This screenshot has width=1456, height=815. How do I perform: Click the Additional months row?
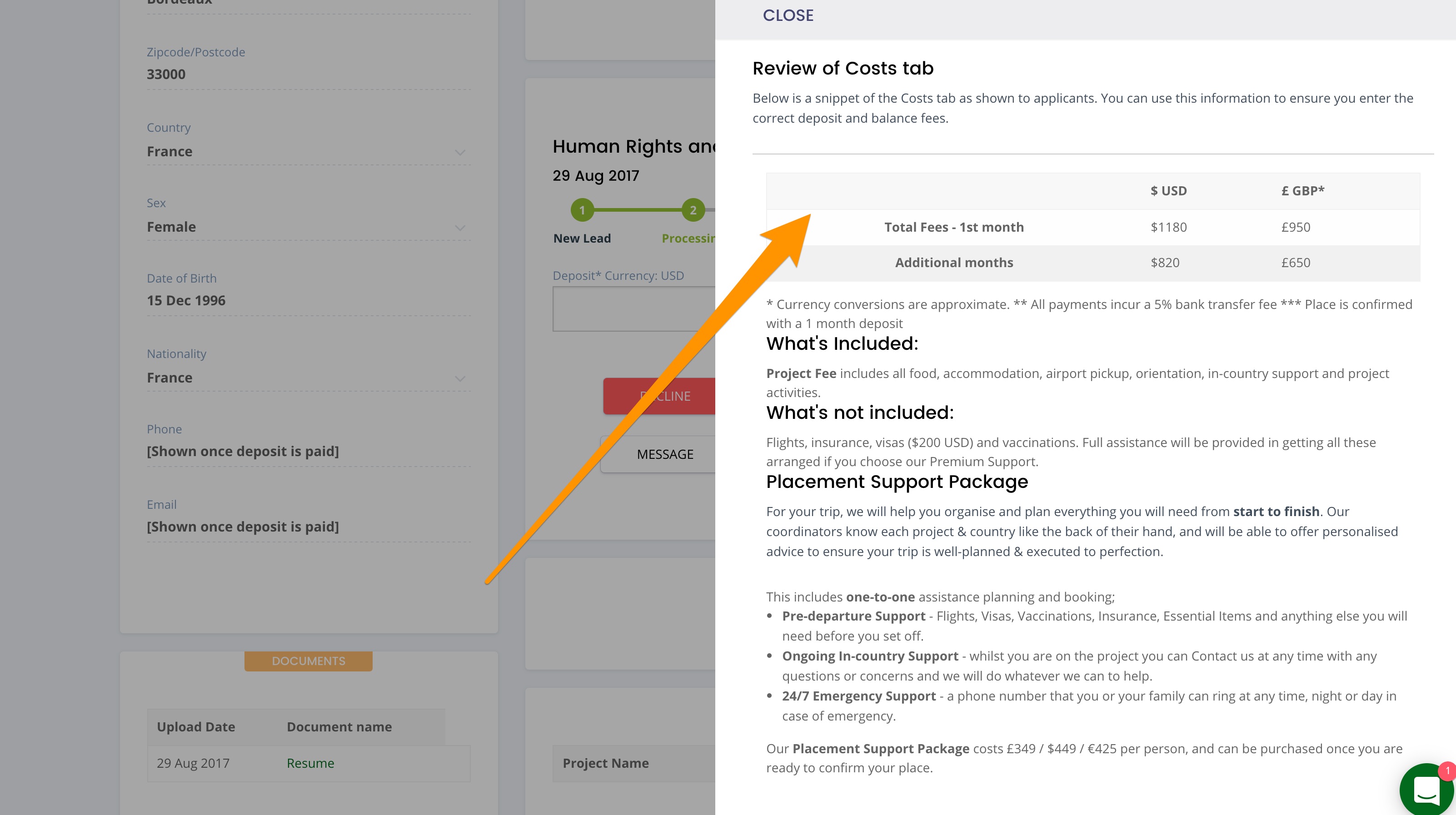pos(953,263)
